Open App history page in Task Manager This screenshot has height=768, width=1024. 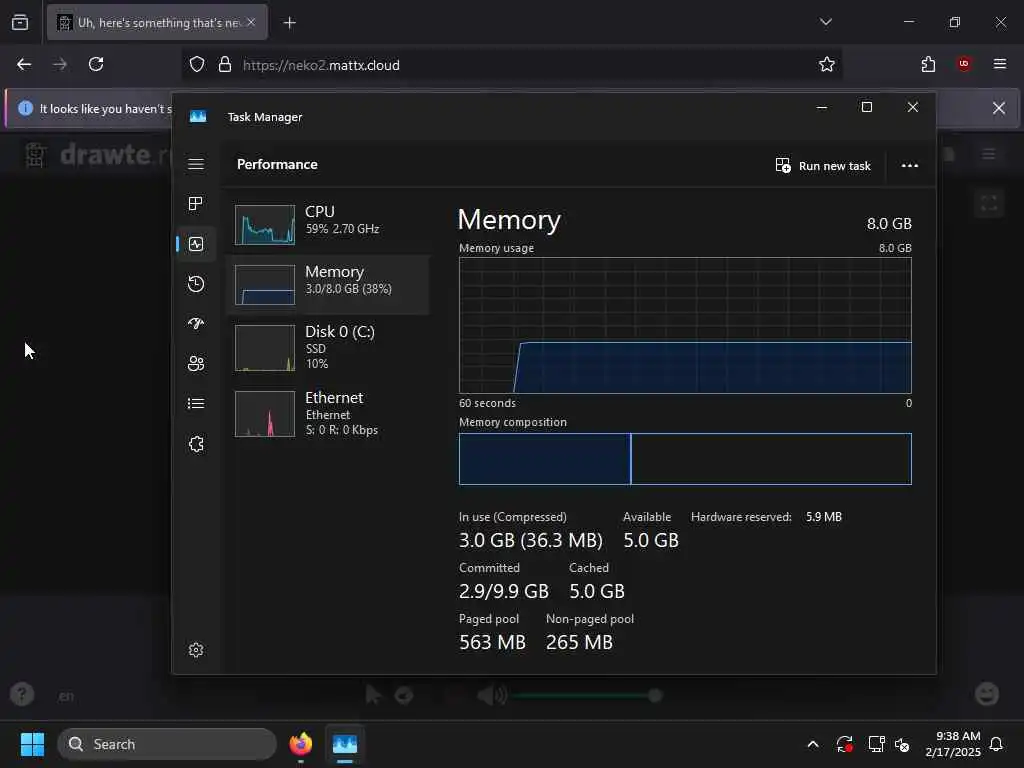point(196,284)
